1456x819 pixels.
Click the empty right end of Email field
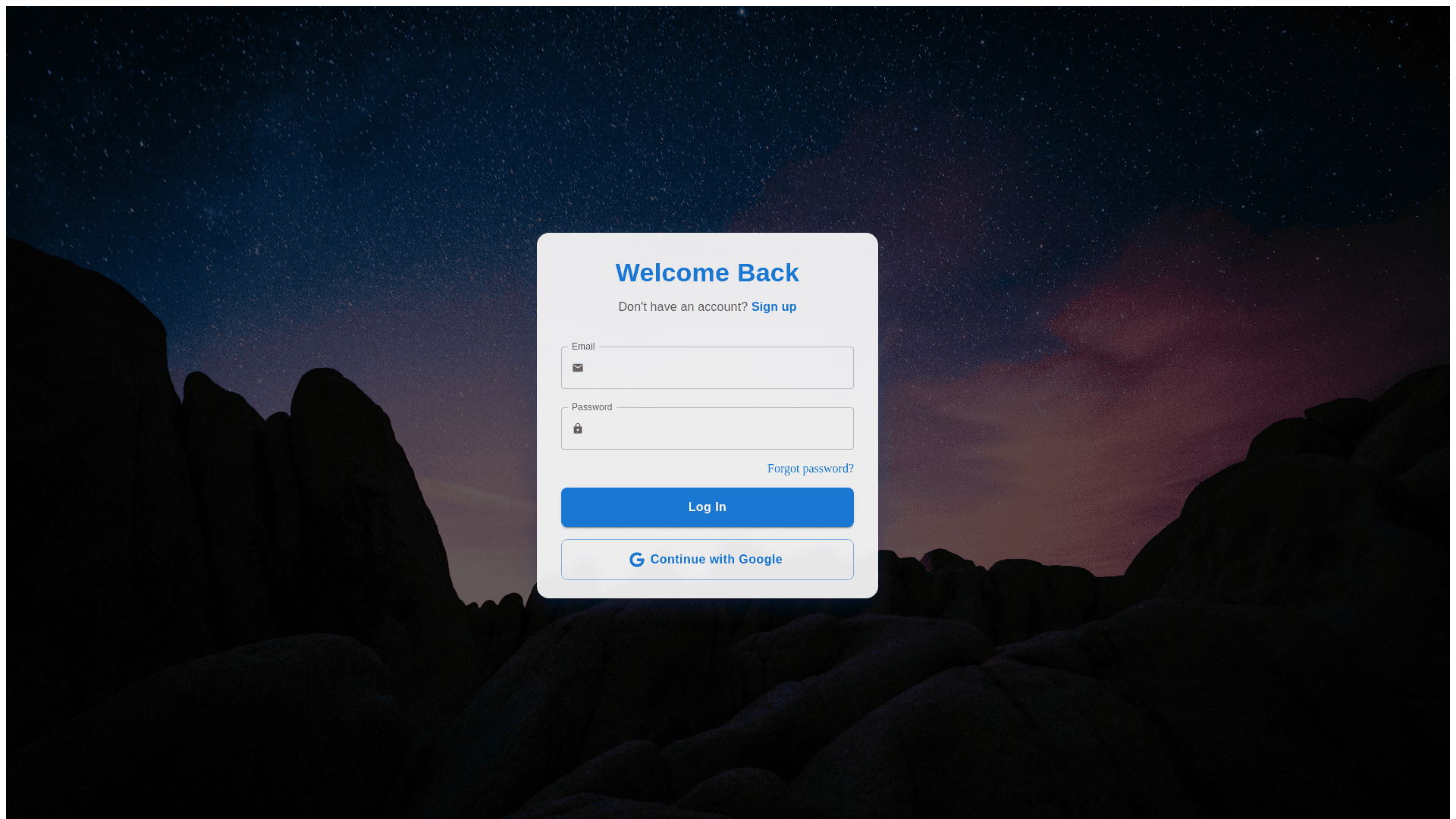[819, 368]
